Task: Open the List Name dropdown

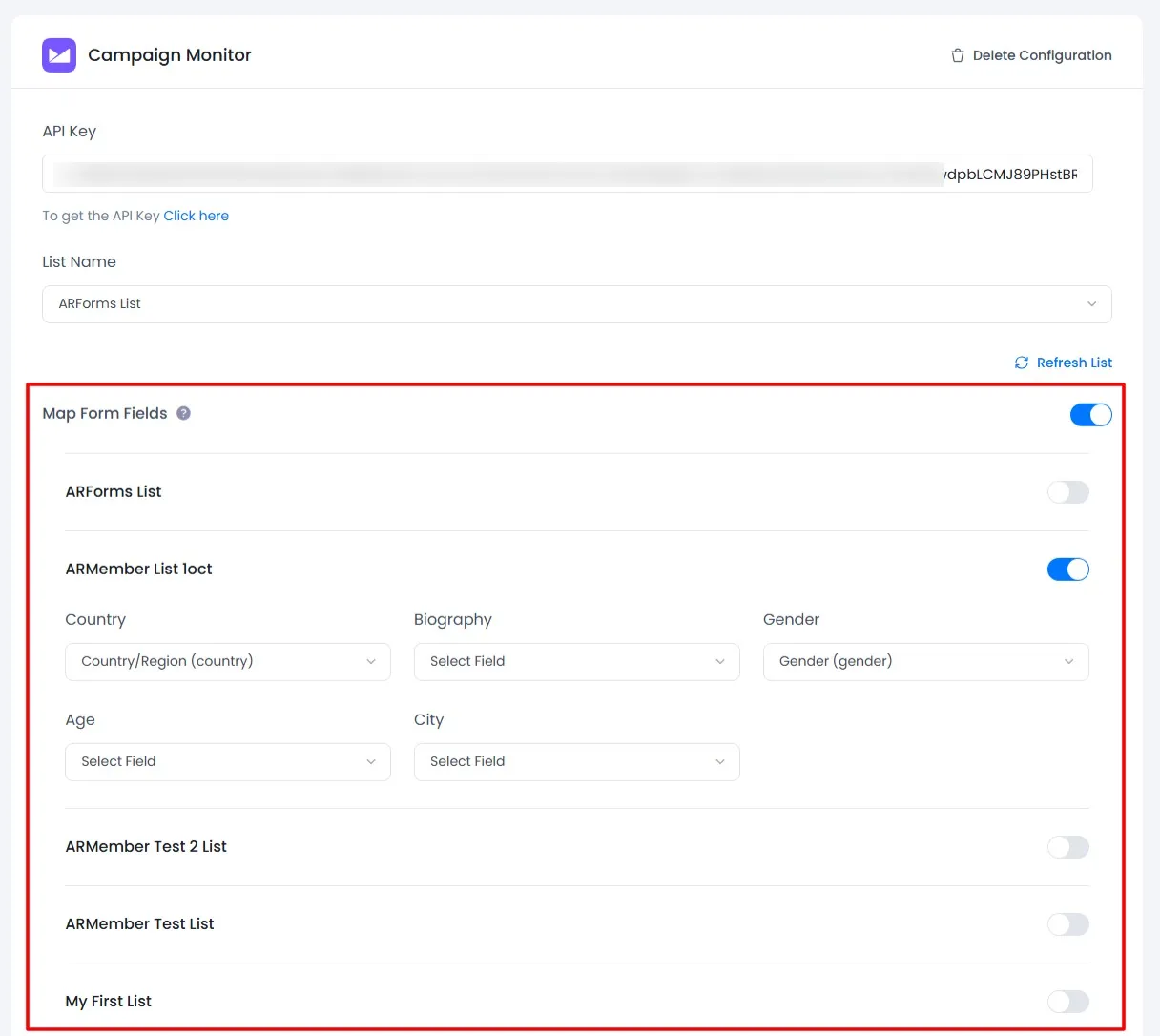Action: (576, 304)
